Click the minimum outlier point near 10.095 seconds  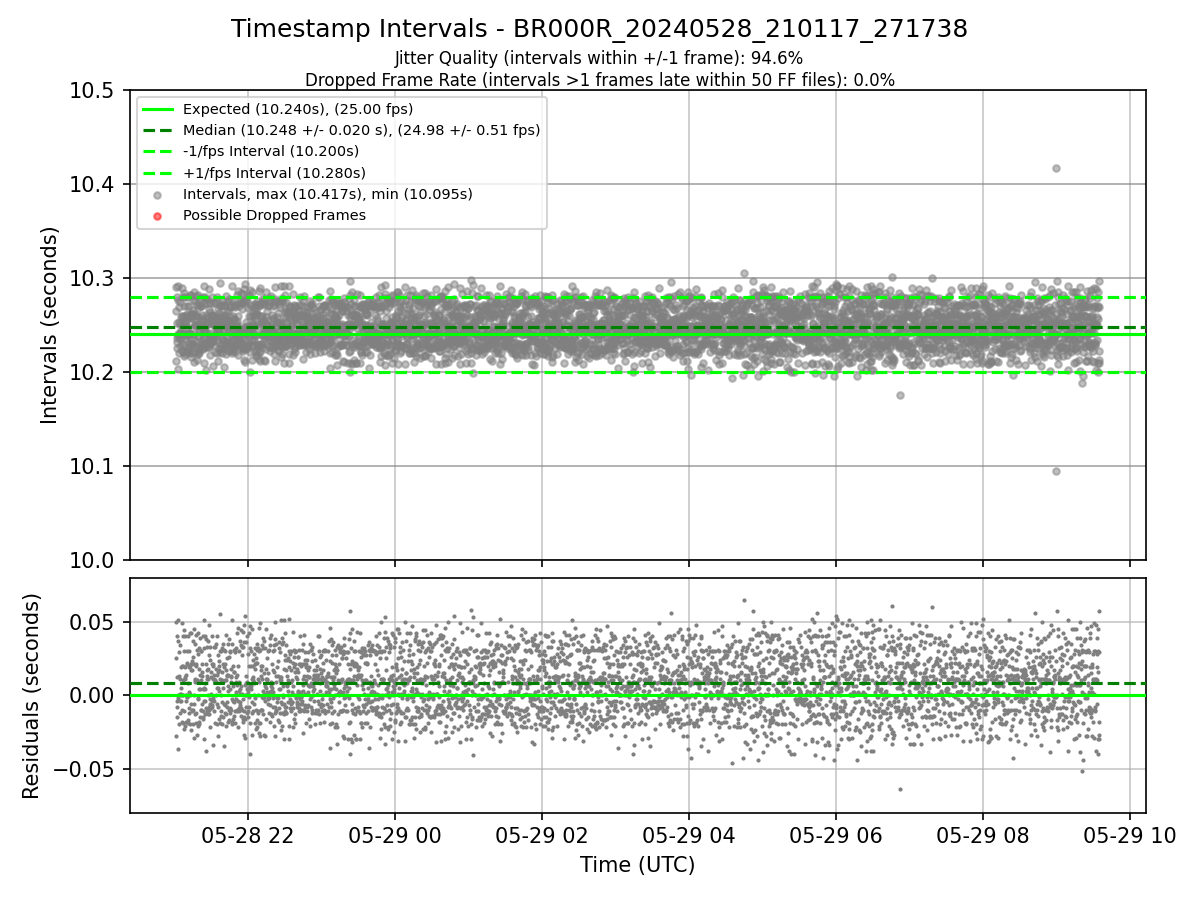[x=1056, y=471]
